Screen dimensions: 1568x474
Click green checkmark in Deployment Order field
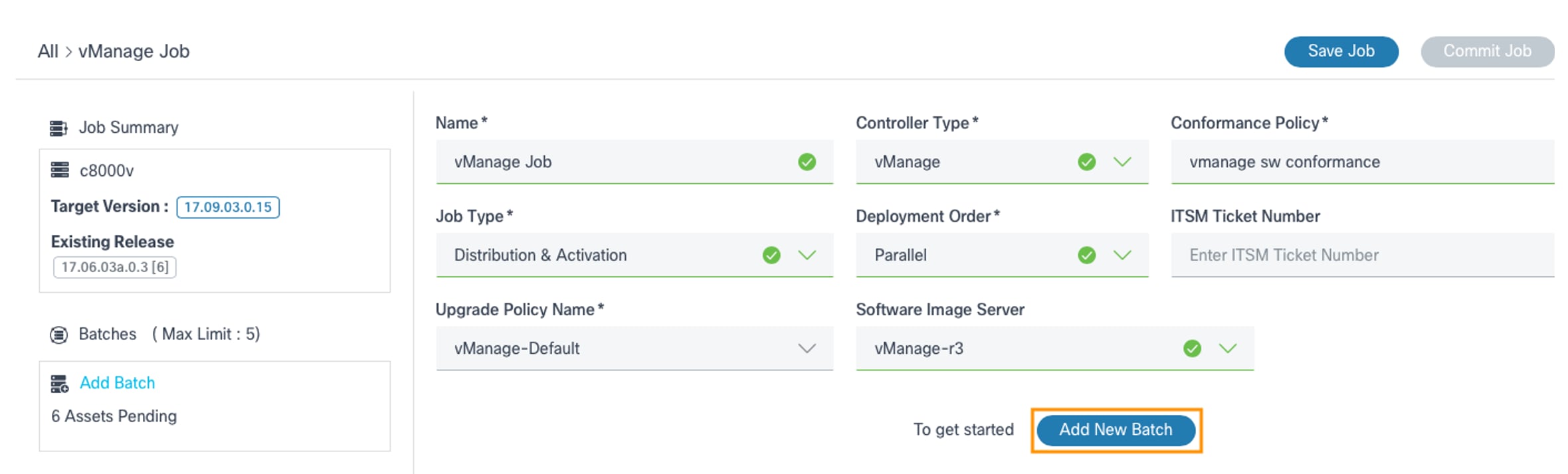[1086, 255]
